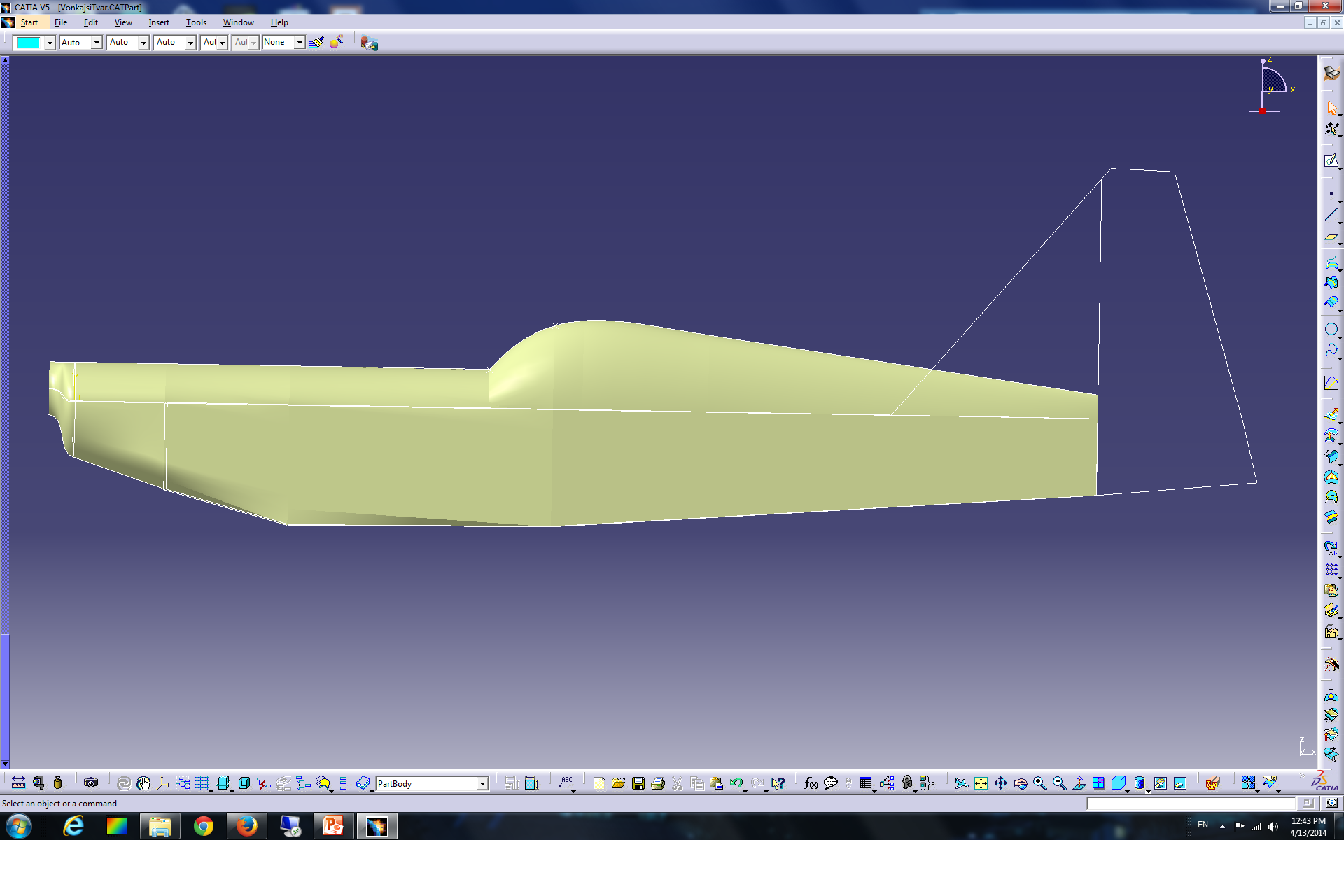Screen dimensions: 1344x896
Task: Select the Fly mode airplane icon
Action: [961, 783]
